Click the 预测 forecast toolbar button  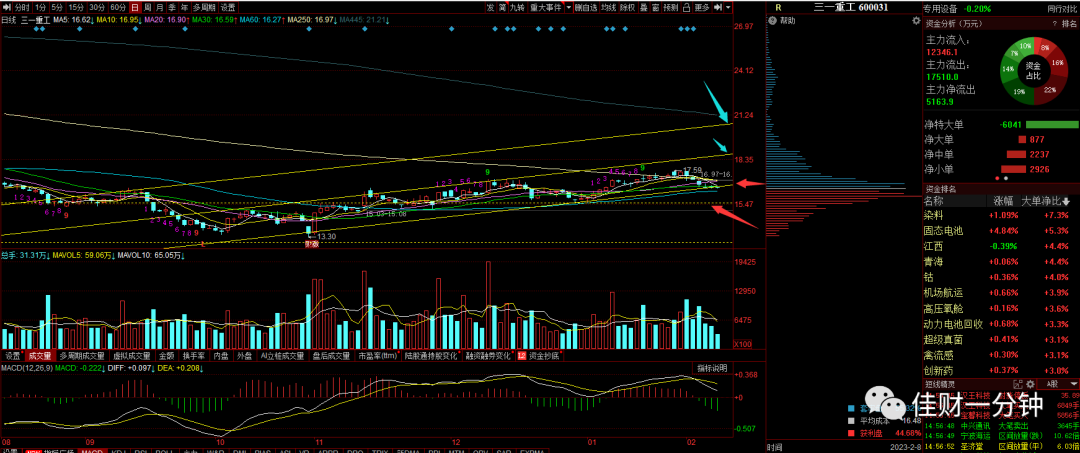pos(671,8)
